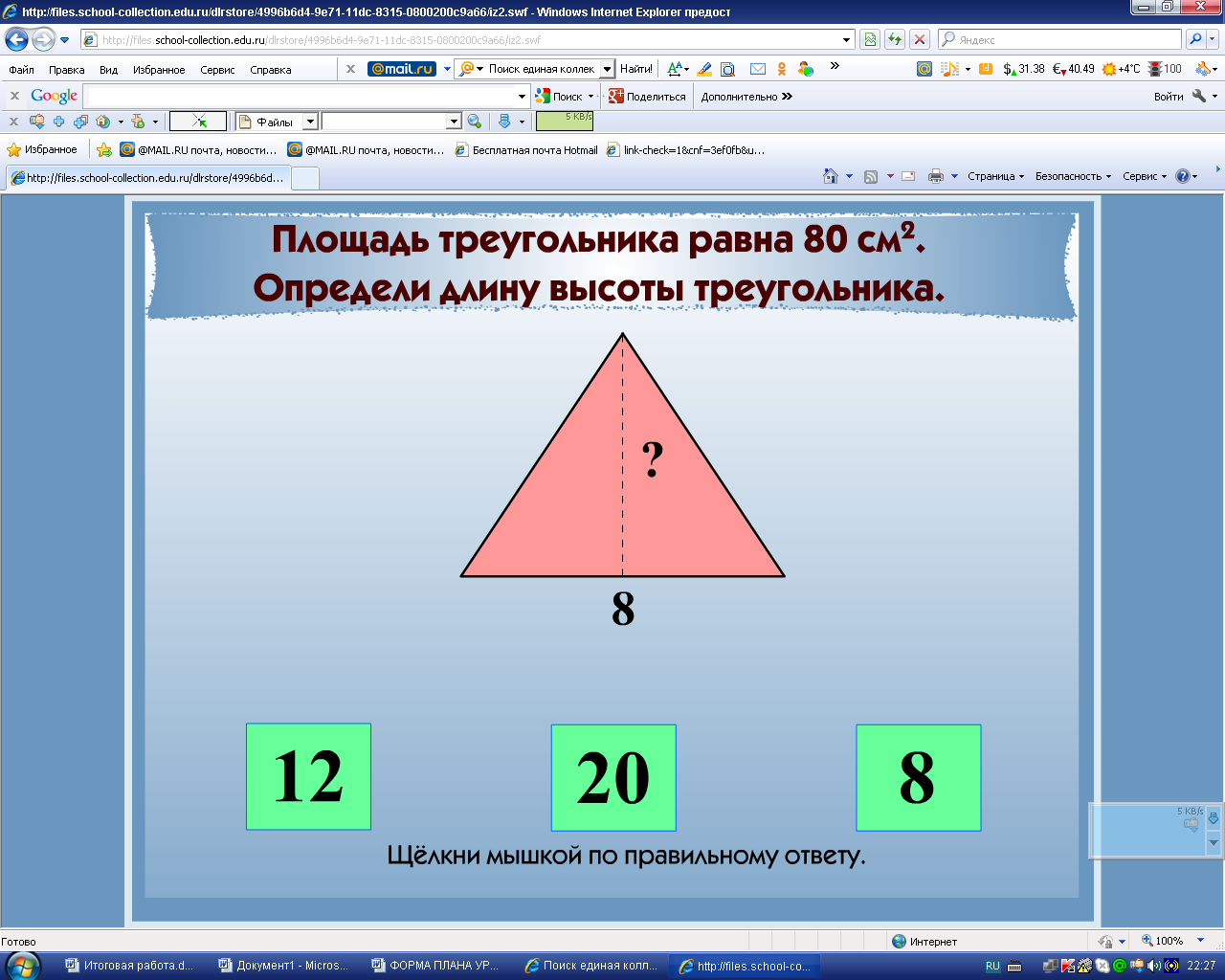The image size is (1225, 980).
Task: Add to favorites bar with star-arrow icon
Action: tap(104, 149)
